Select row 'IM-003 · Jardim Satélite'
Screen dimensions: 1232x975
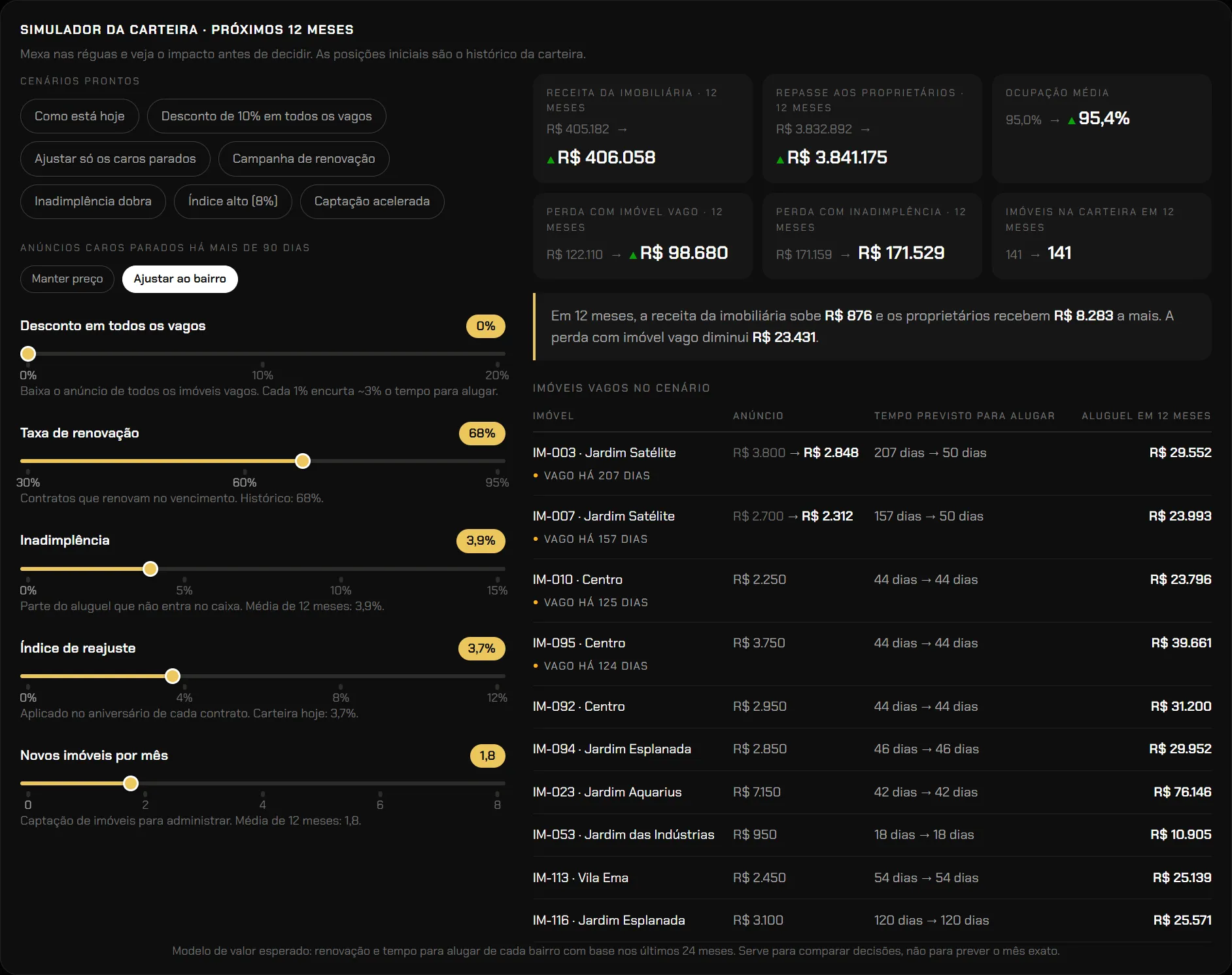[x=872, y=464]
